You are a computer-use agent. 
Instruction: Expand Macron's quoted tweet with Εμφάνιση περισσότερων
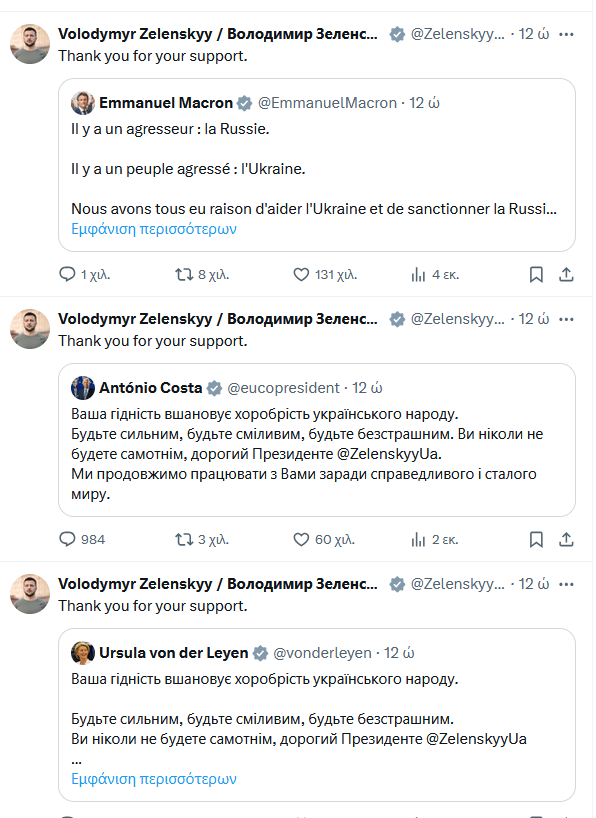pyautogui.click(x=154, y=228)
